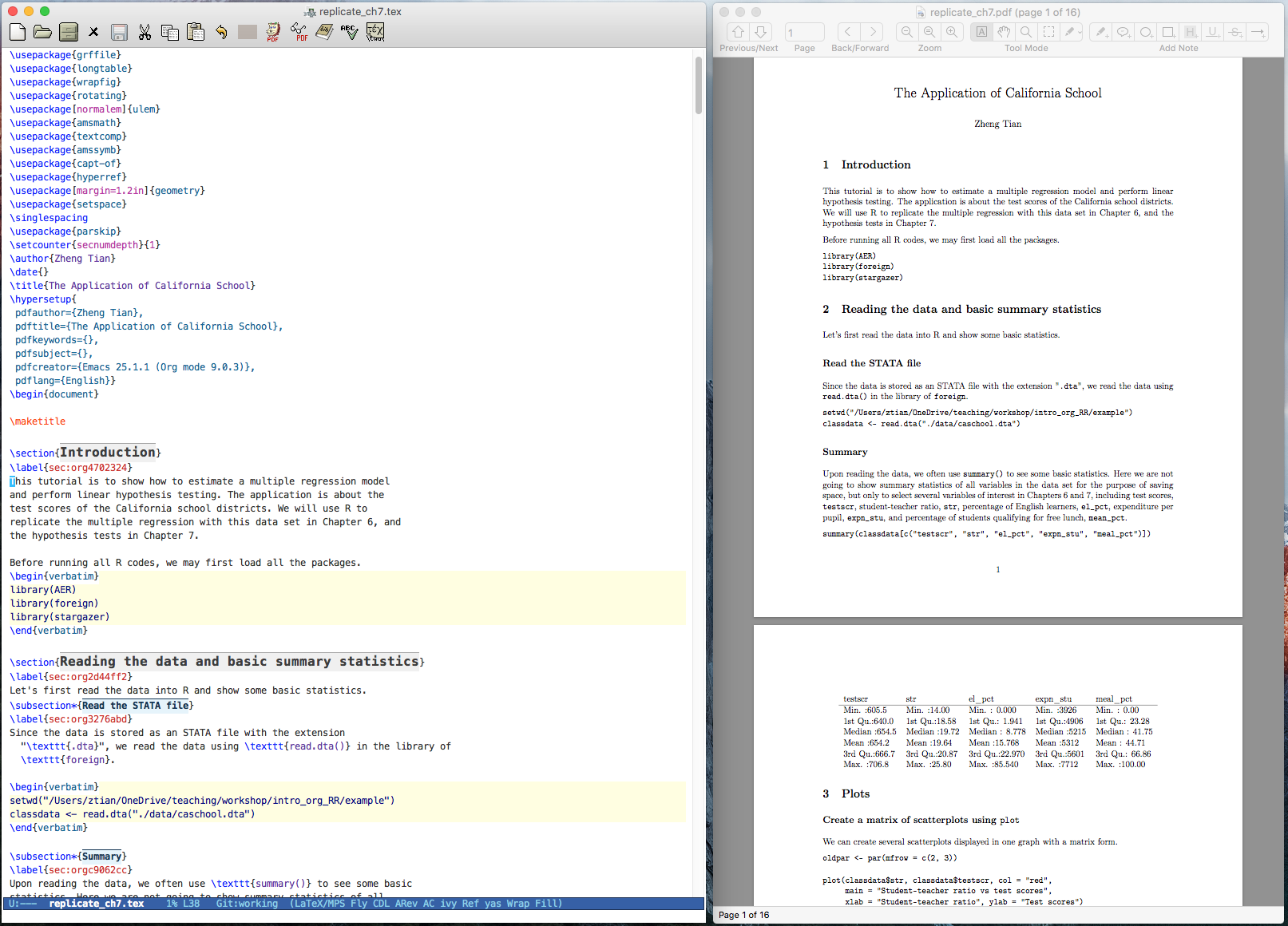Create a new file in Emacs toolbar
Screen dimensions: 1288x926
pos(18,32)
